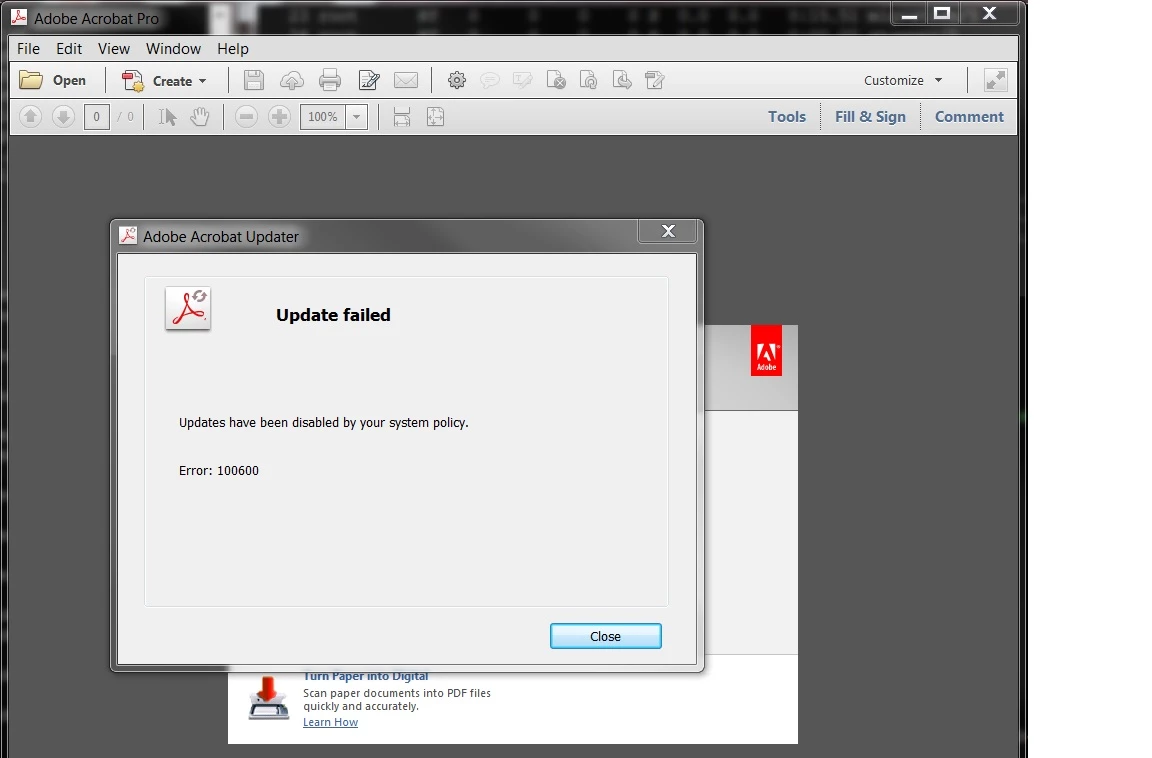Click the sticky note comment icon
Image resolution: width=1152 pixels, height=758 pixels.
[490, 80]
